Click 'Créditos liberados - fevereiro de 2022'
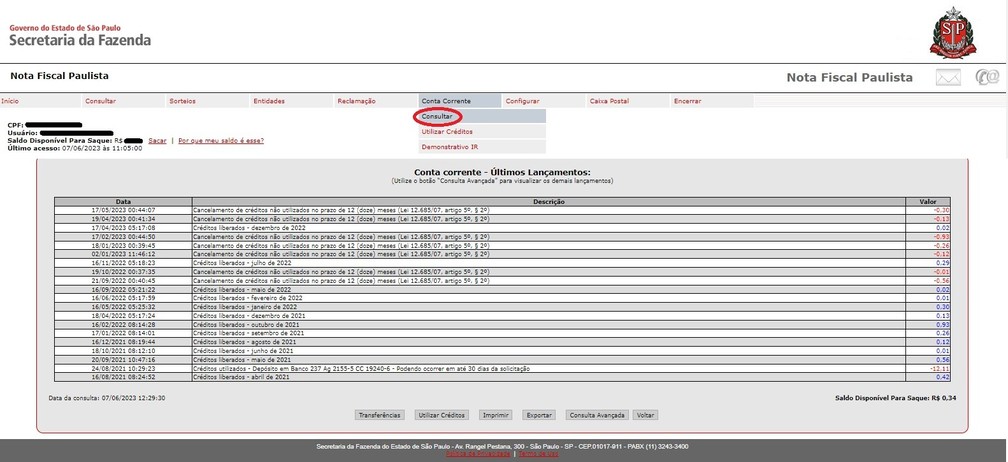 point(248,298)
